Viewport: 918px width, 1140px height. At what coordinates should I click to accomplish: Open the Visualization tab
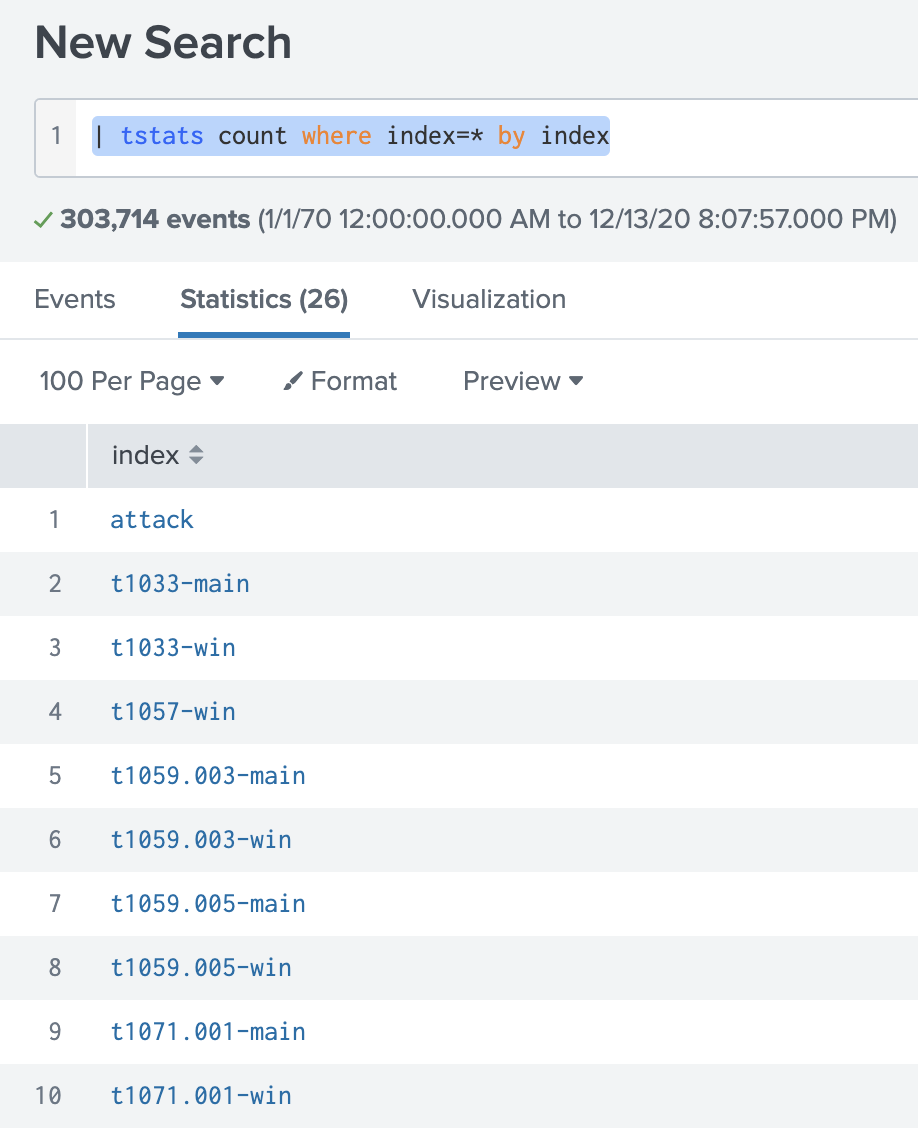coord(489,300)
